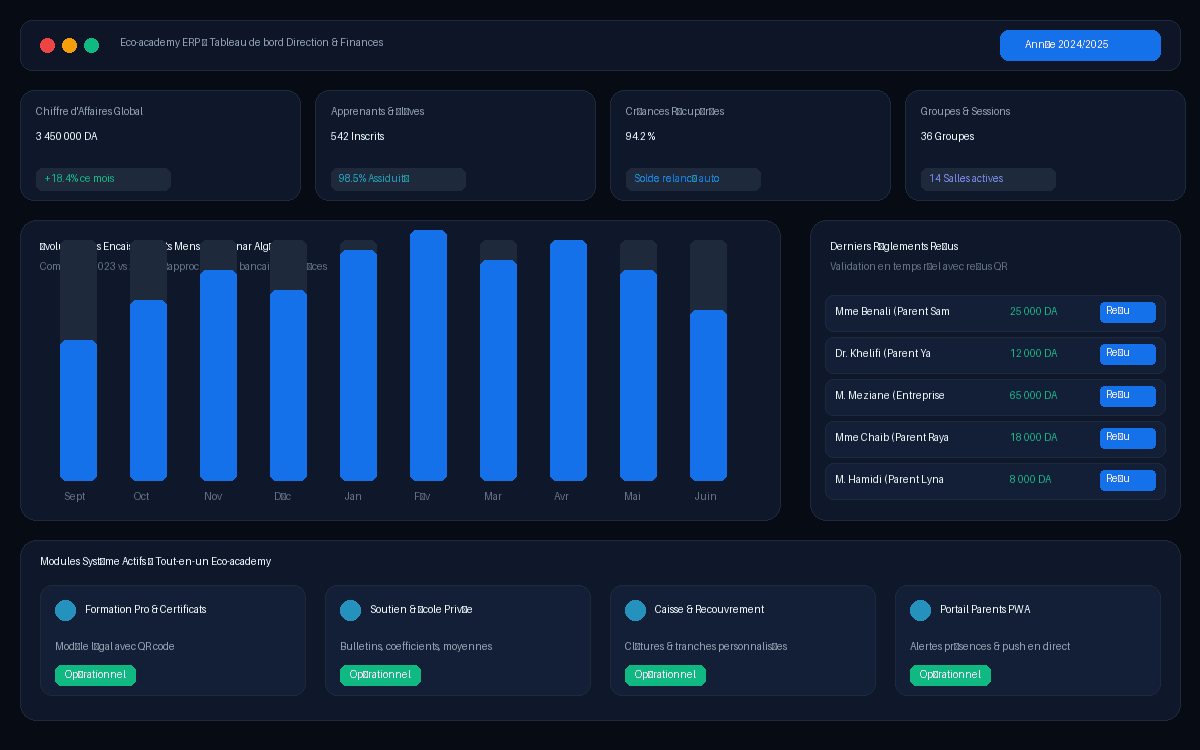This screenshot has width=1200, height=750.
Task: Click the '98.5% Assiduité' badge
Action: [398, 179]
